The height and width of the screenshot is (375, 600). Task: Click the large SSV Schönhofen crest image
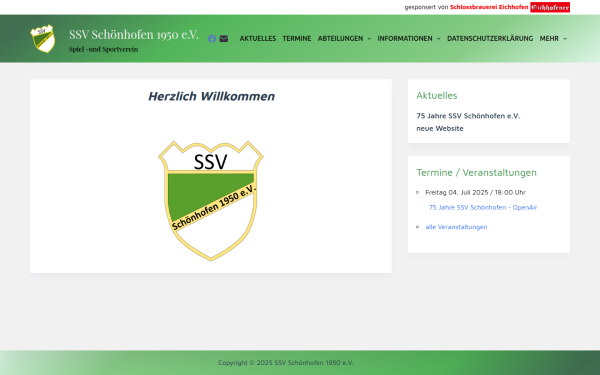[x=210, y=201]
